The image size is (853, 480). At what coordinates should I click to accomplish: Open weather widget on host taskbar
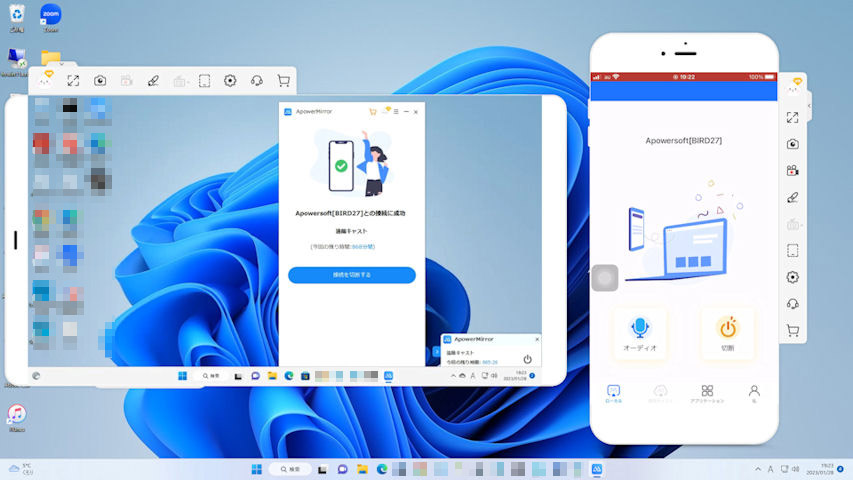(x=21, y=469)
